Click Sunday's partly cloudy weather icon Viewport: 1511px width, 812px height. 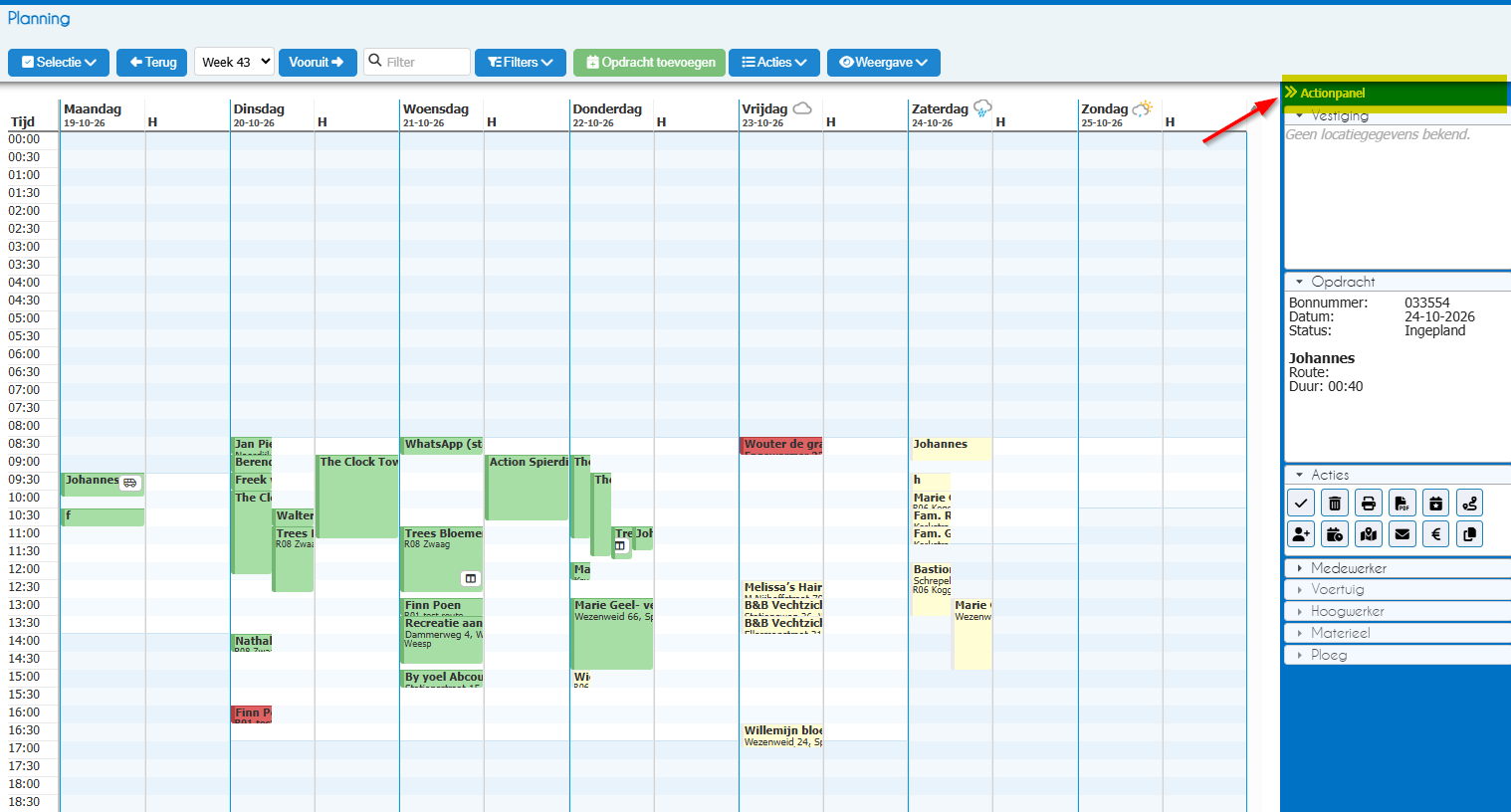1142,107
